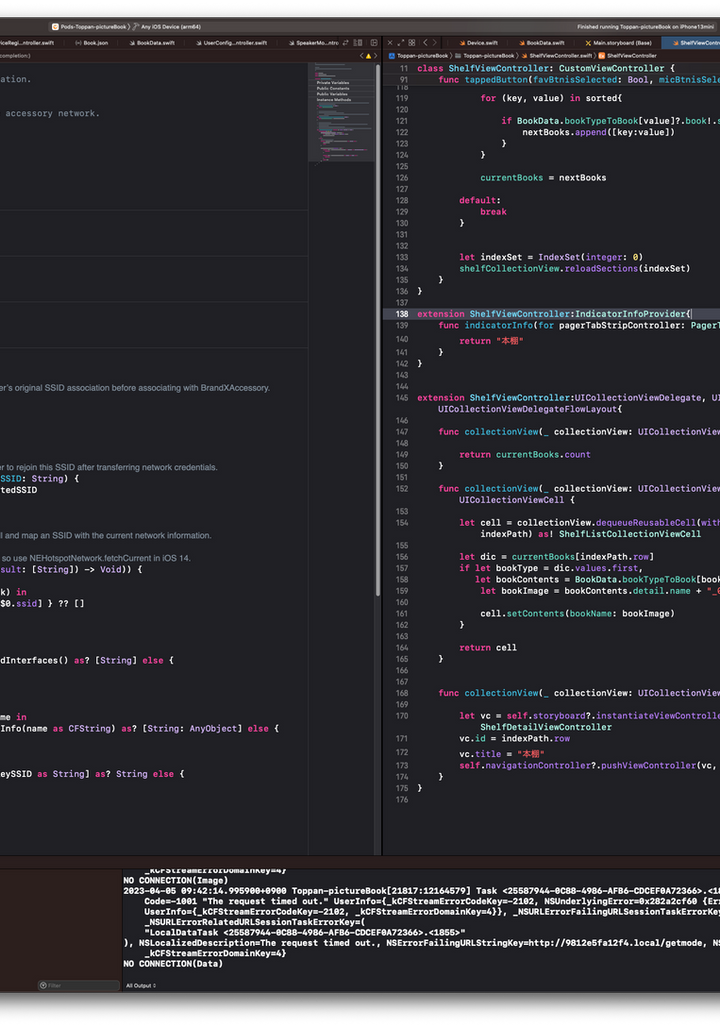Go forward in right editor history
The width and height of the screenshot is (720, 1027).
[x=434, y=43]
